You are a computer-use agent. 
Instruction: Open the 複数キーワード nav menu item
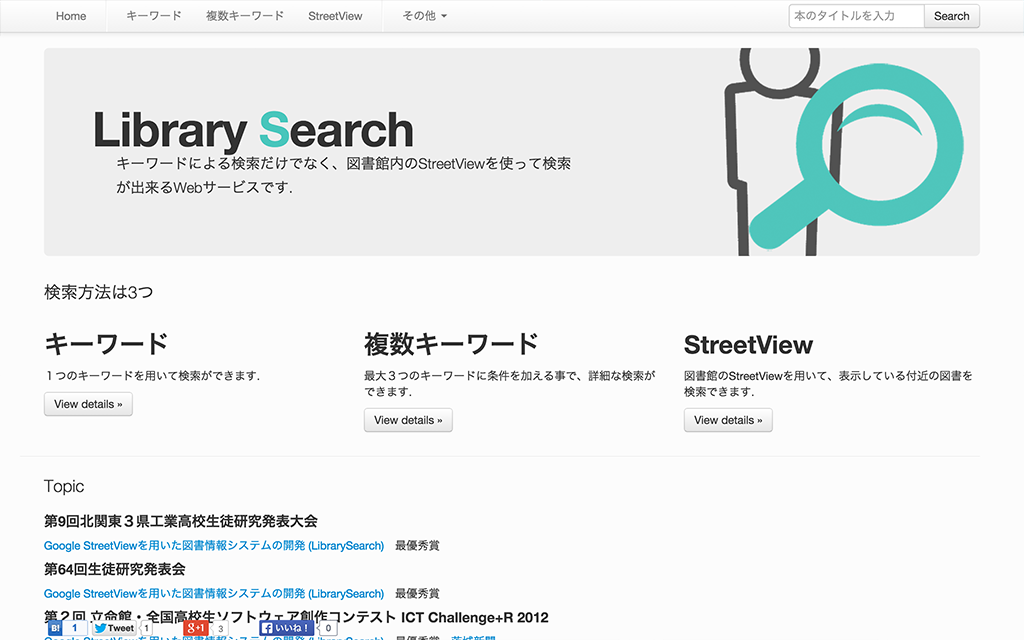(x=245, y=16)
